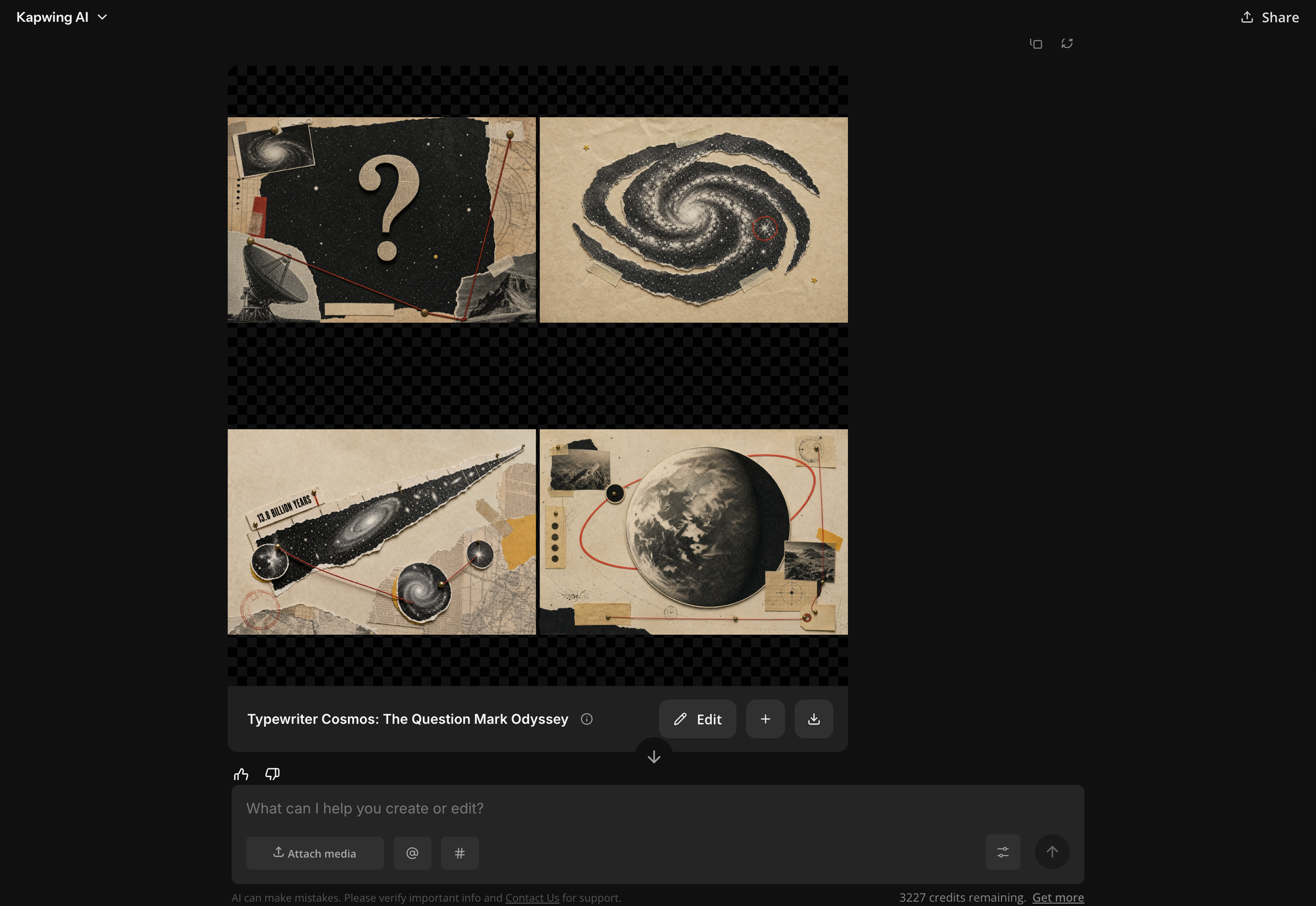Click the Share button
Screen dimensions: 1316x906
click(x=1269, y=18)
